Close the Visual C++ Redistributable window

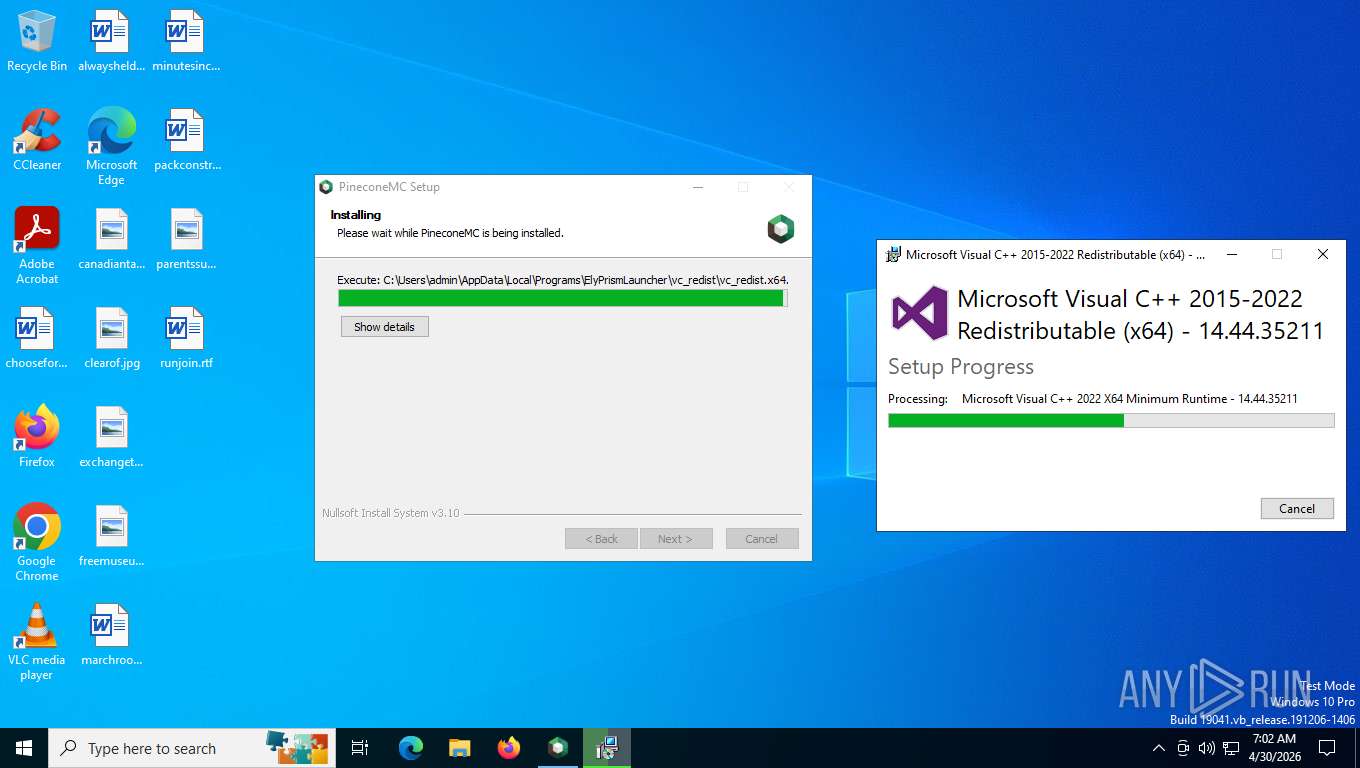(x=1323, y=255)
